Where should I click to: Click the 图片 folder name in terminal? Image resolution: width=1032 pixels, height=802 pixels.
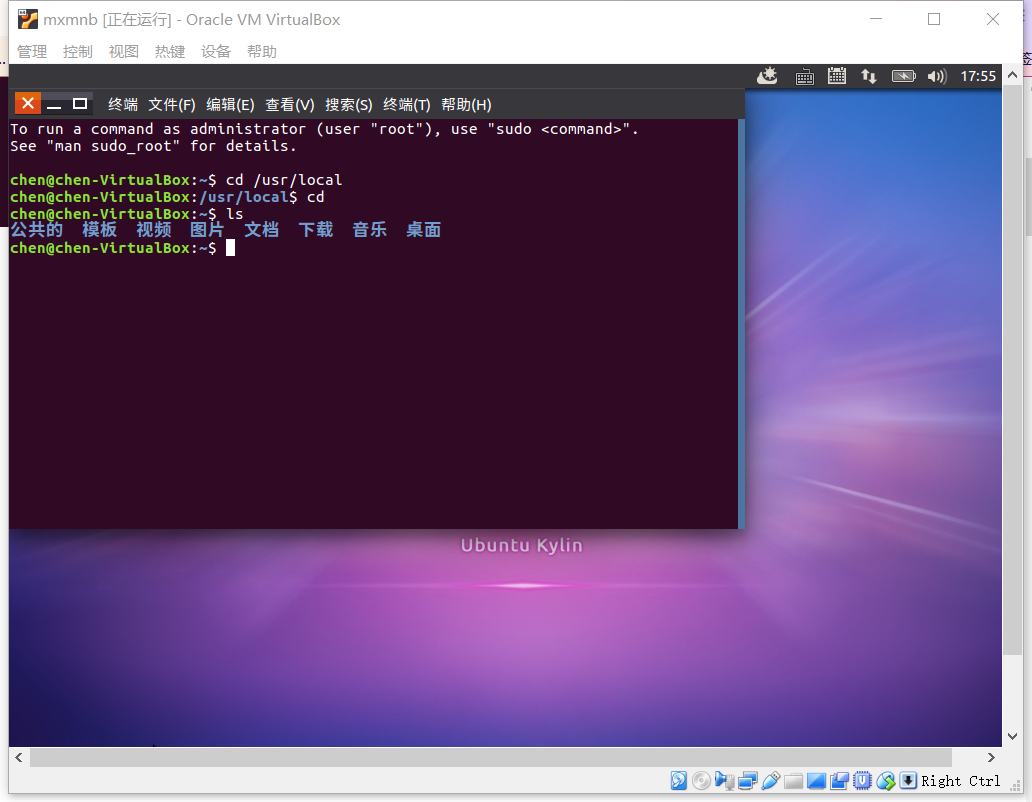click(207, 230)
